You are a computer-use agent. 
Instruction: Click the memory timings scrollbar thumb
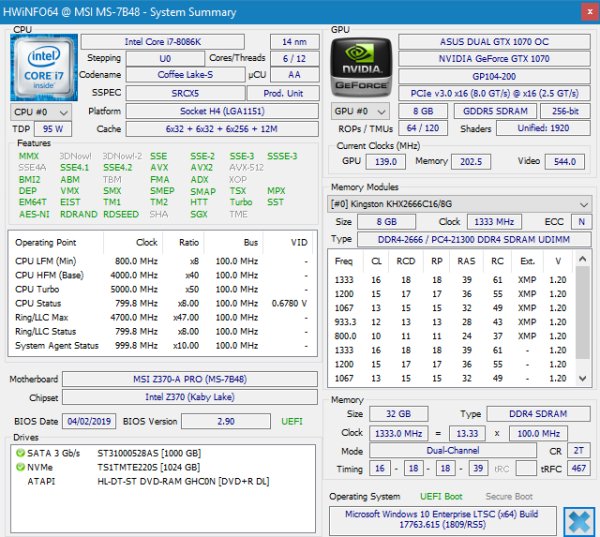(582, 312)
